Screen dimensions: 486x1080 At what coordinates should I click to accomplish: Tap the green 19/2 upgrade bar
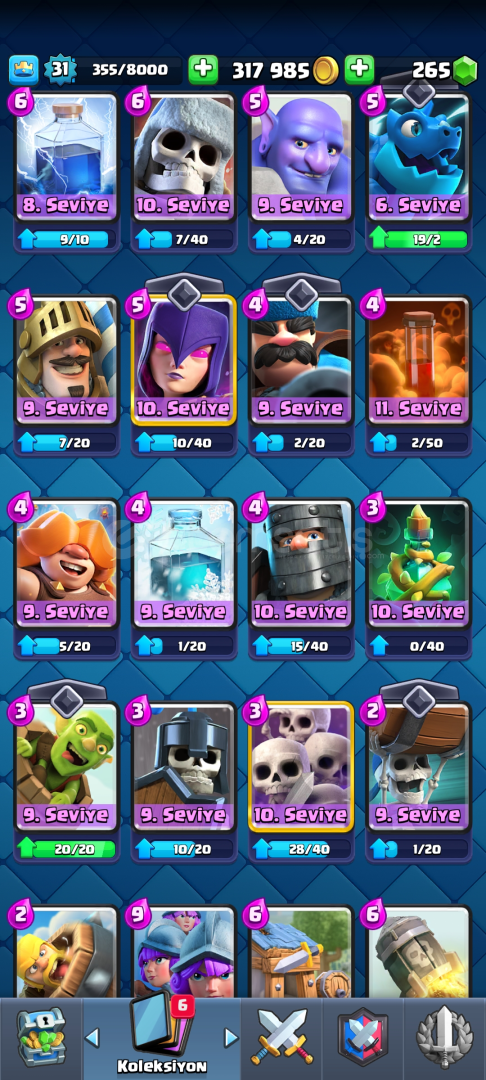[418, 239]
